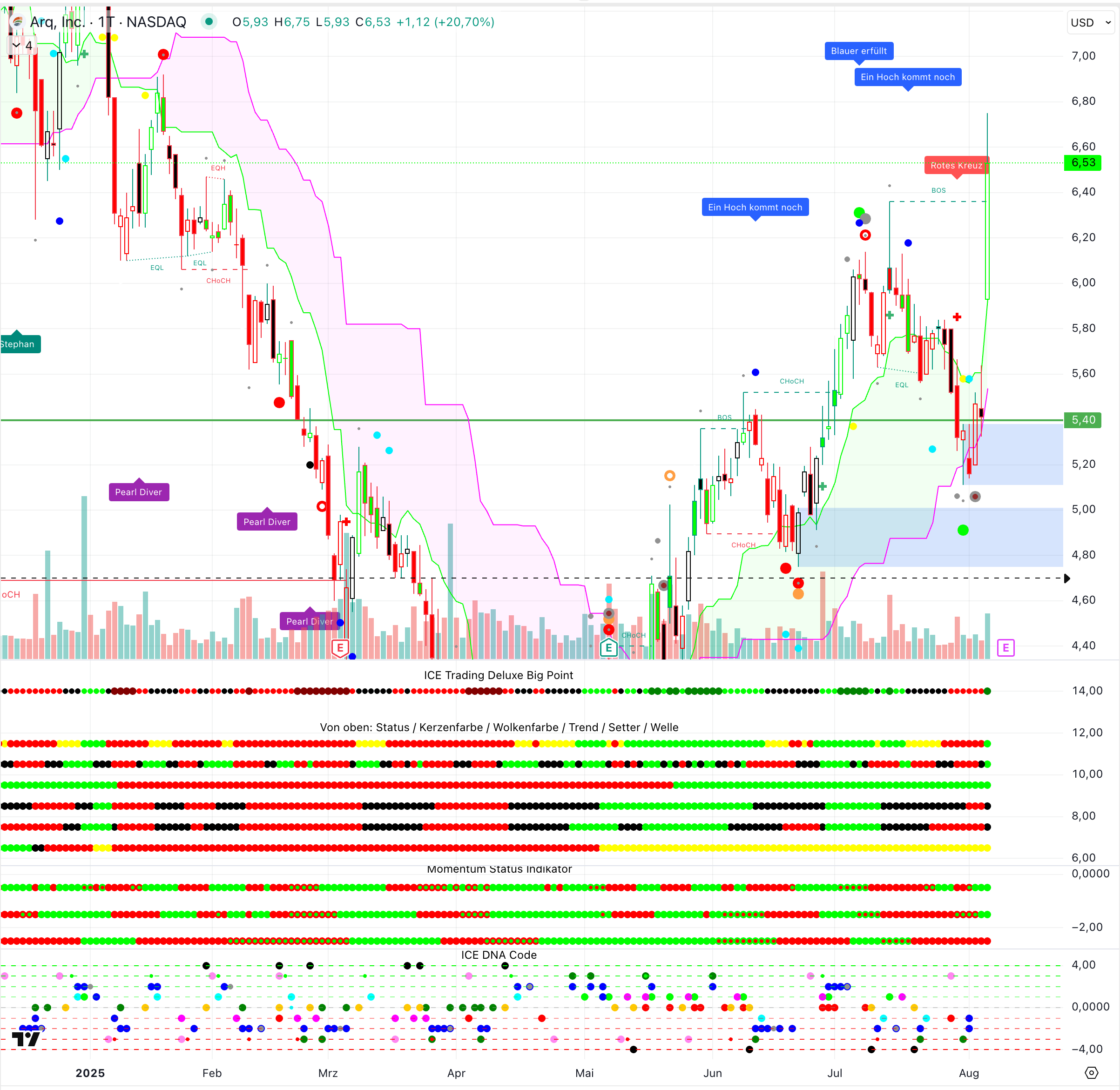Click the green market status dot
Screen dimensions: 1120x1090
click(209, 22)
